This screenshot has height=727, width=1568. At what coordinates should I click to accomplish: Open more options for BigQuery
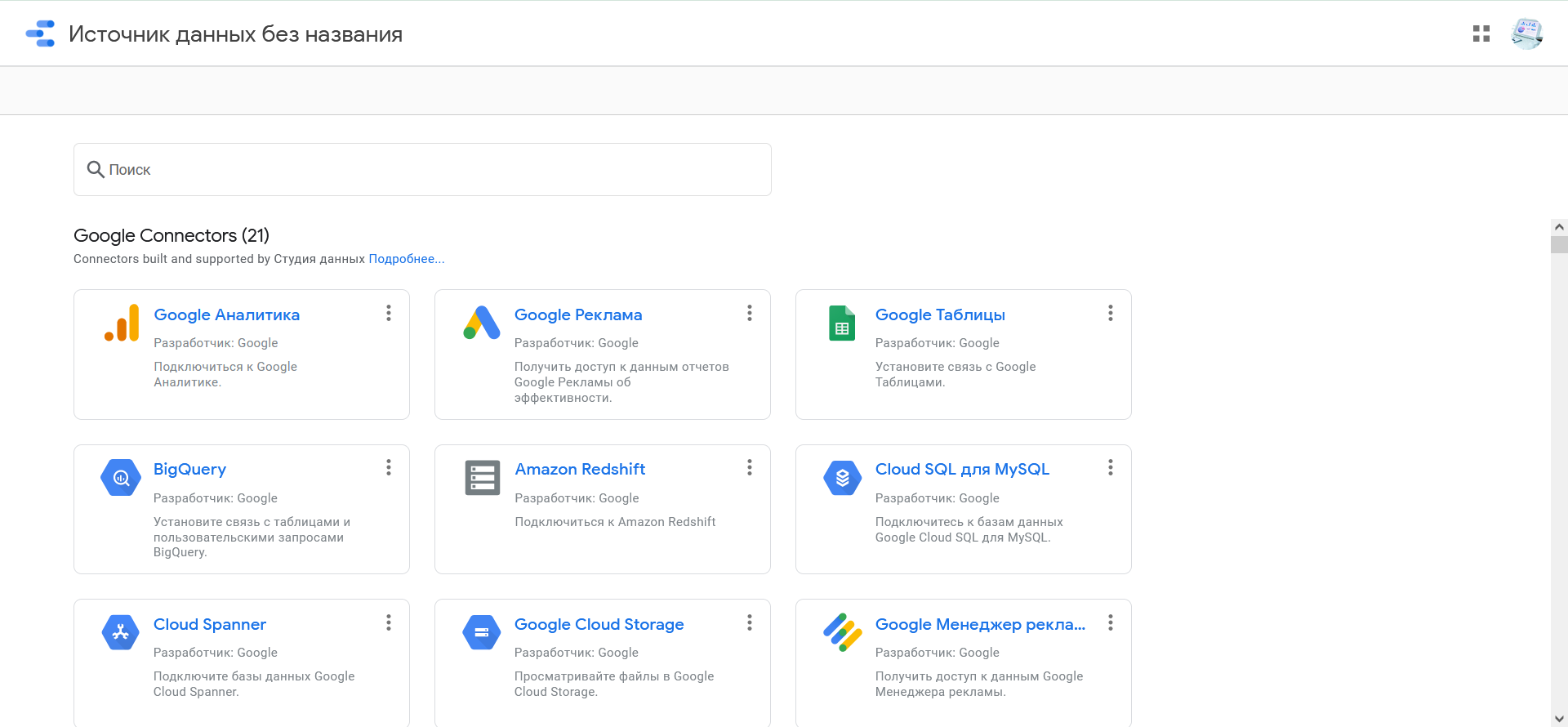(389, 467)
